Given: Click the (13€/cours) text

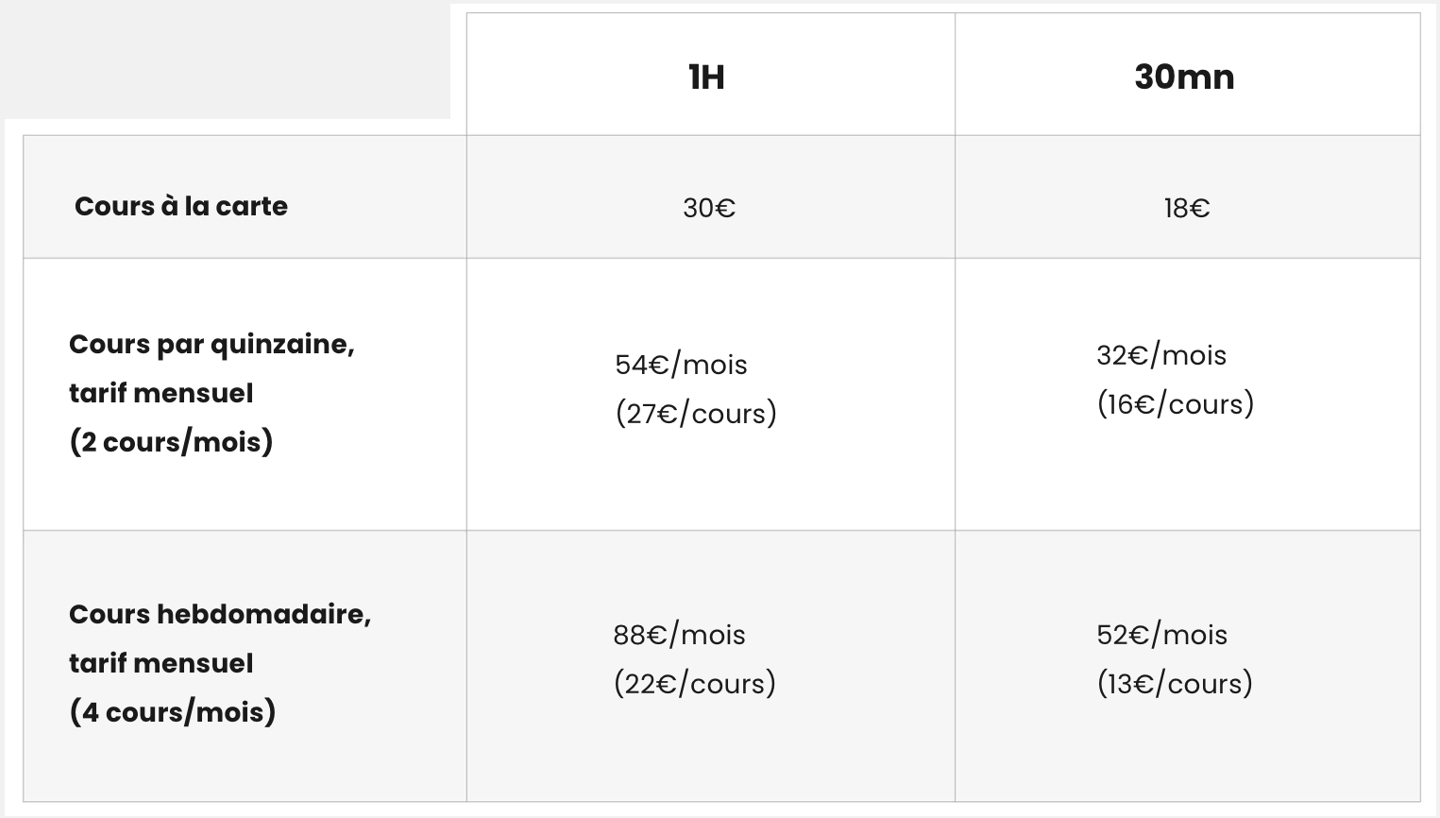Looking at the screenshot, I should click(1175, 683).
